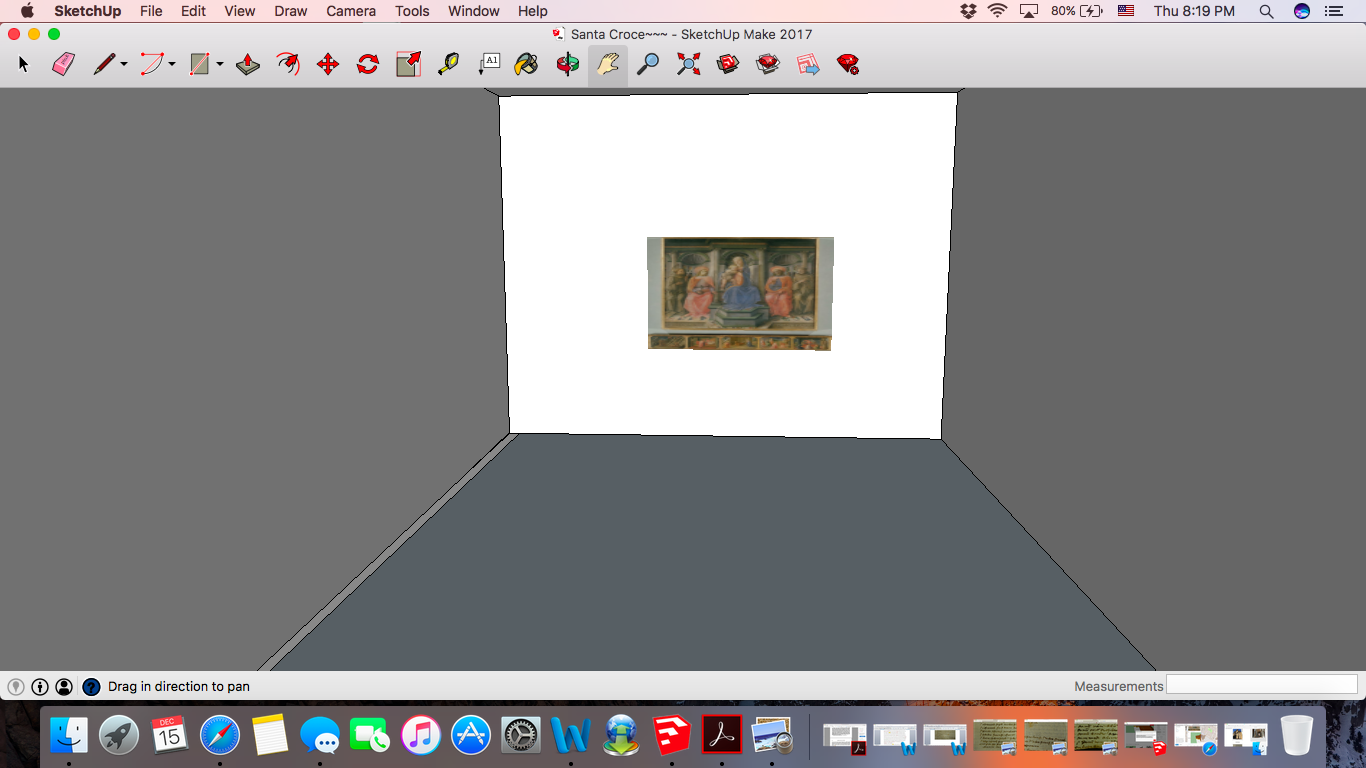This screenshot has width=1366, height=768.
Task: Open the View menu
Action: tap(240, 11)
